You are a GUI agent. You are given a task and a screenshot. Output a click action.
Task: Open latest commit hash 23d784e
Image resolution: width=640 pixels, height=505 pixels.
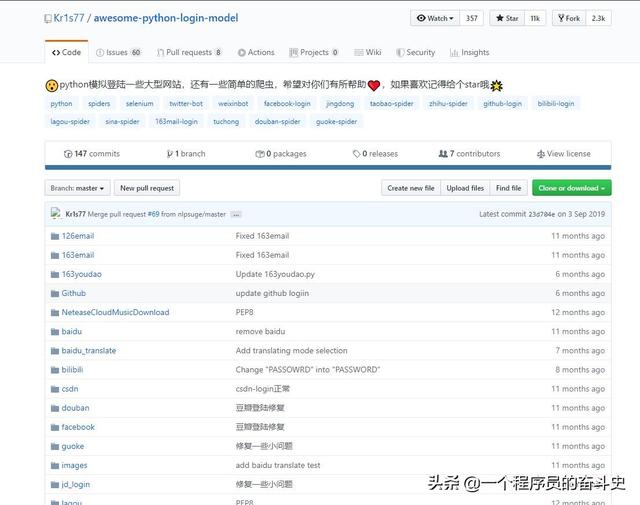click(x=542, y=214)
